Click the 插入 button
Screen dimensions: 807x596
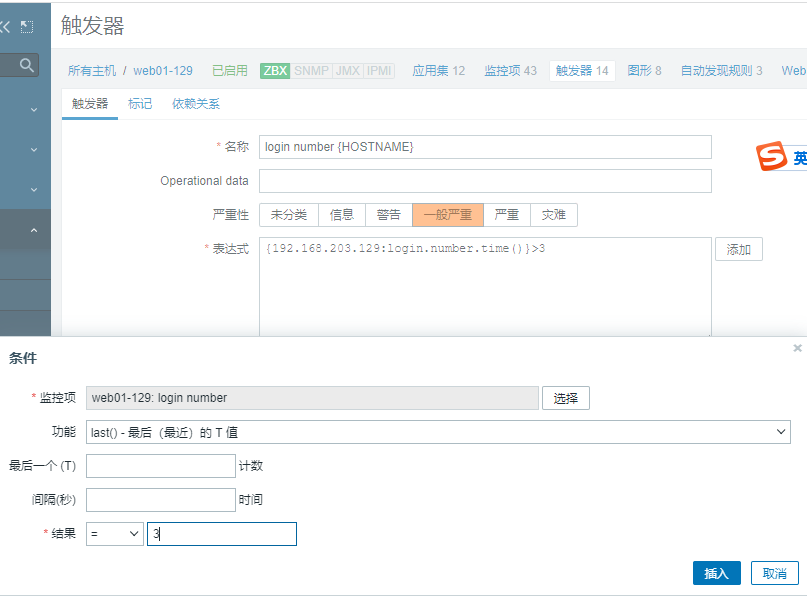716,573
